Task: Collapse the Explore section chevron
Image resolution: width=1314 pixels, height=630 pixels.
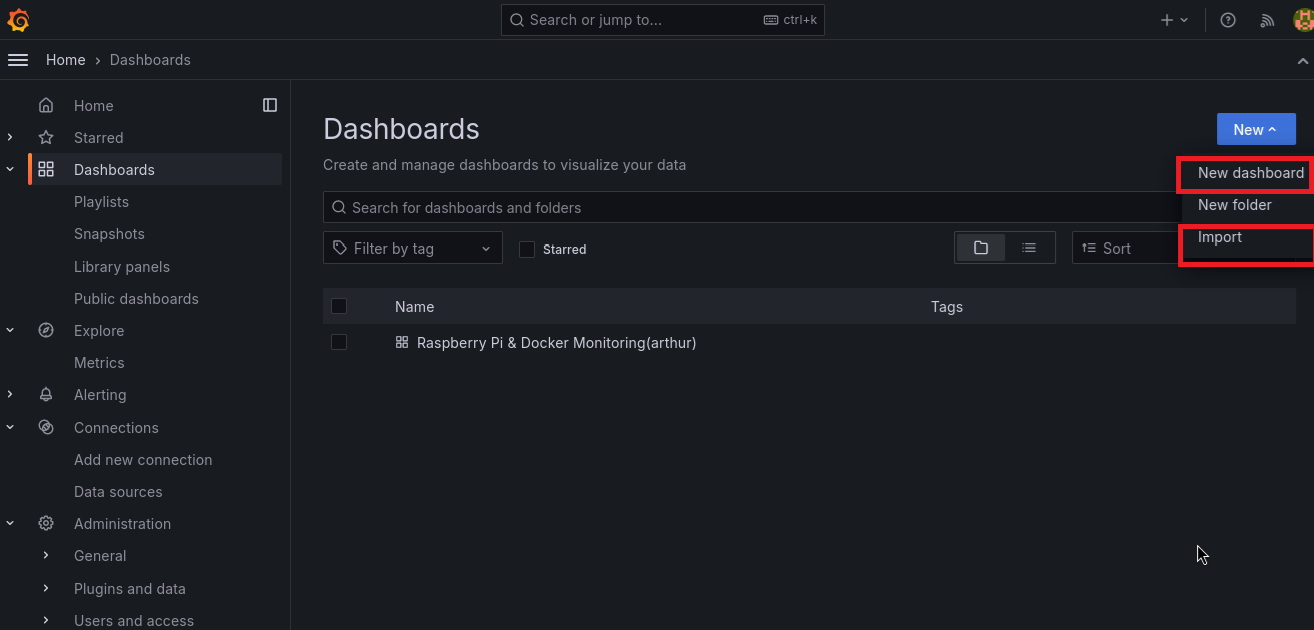Action: tap(10, 331)
